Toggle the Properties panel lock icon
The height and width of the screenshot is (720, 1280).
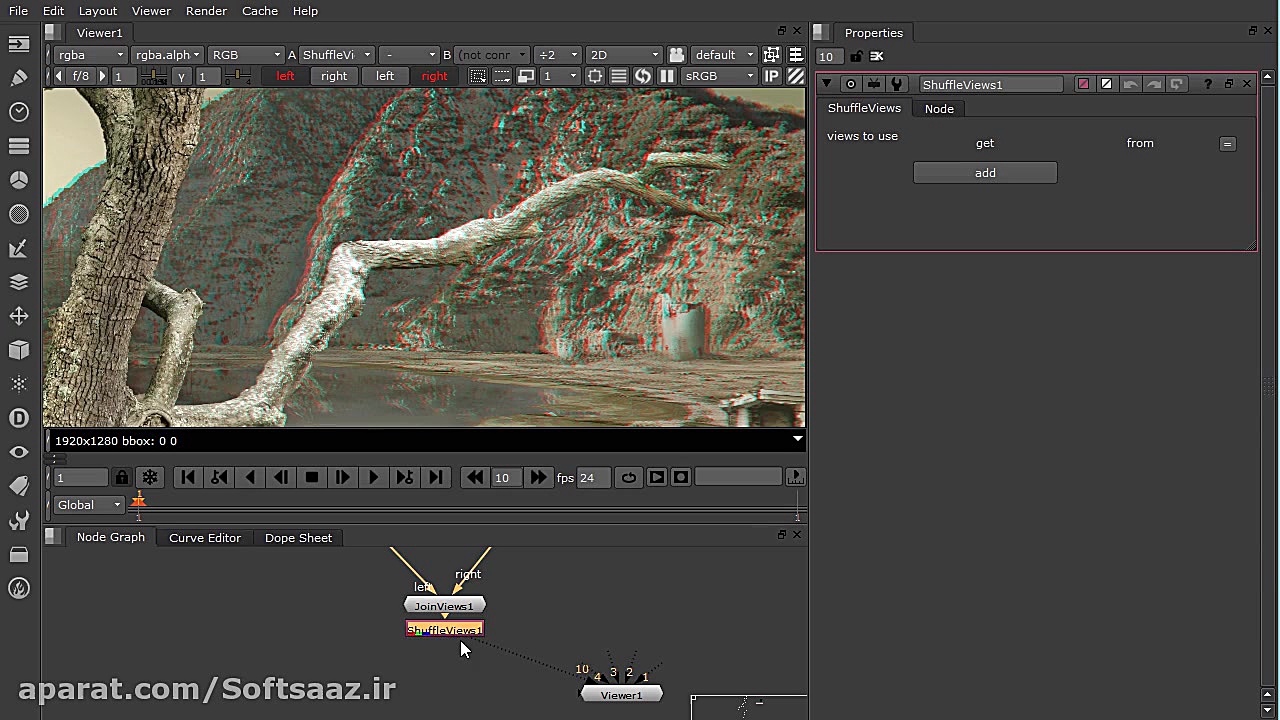coord(856,57)
